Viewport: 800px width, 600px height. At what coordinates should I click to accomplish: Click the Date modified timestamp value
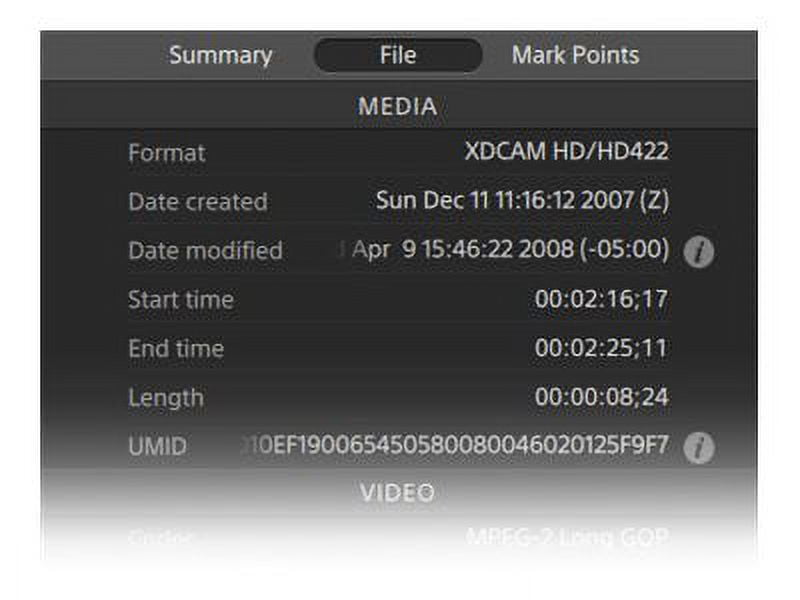510,249
